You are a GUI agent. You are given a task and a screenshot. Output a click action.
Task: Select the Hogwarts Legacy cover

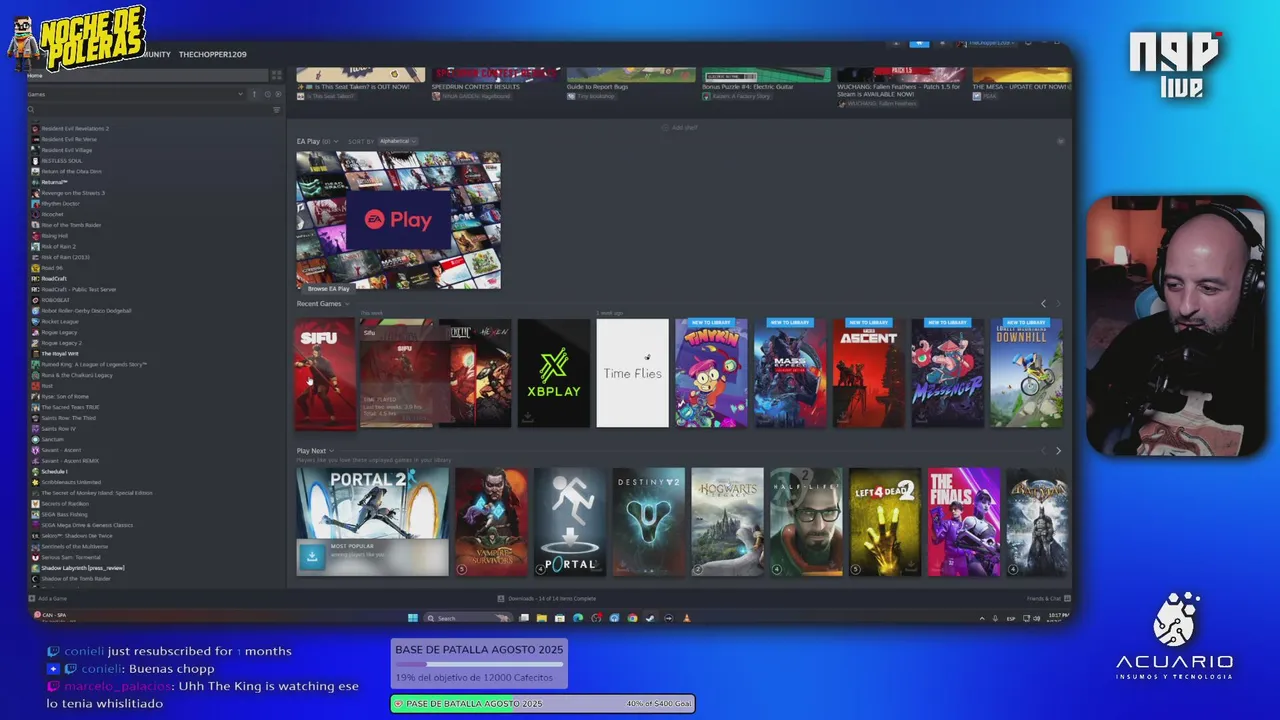(727, 522)
